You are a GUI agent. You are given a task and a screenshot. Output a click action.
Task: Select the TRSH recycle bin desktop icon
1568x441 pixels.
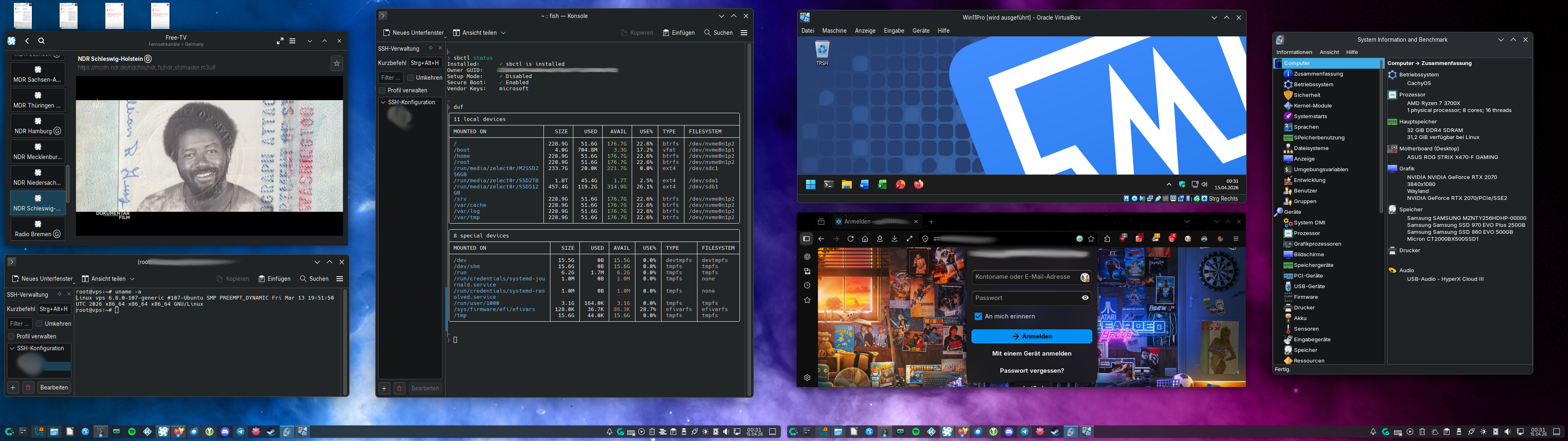coord(822,54)
